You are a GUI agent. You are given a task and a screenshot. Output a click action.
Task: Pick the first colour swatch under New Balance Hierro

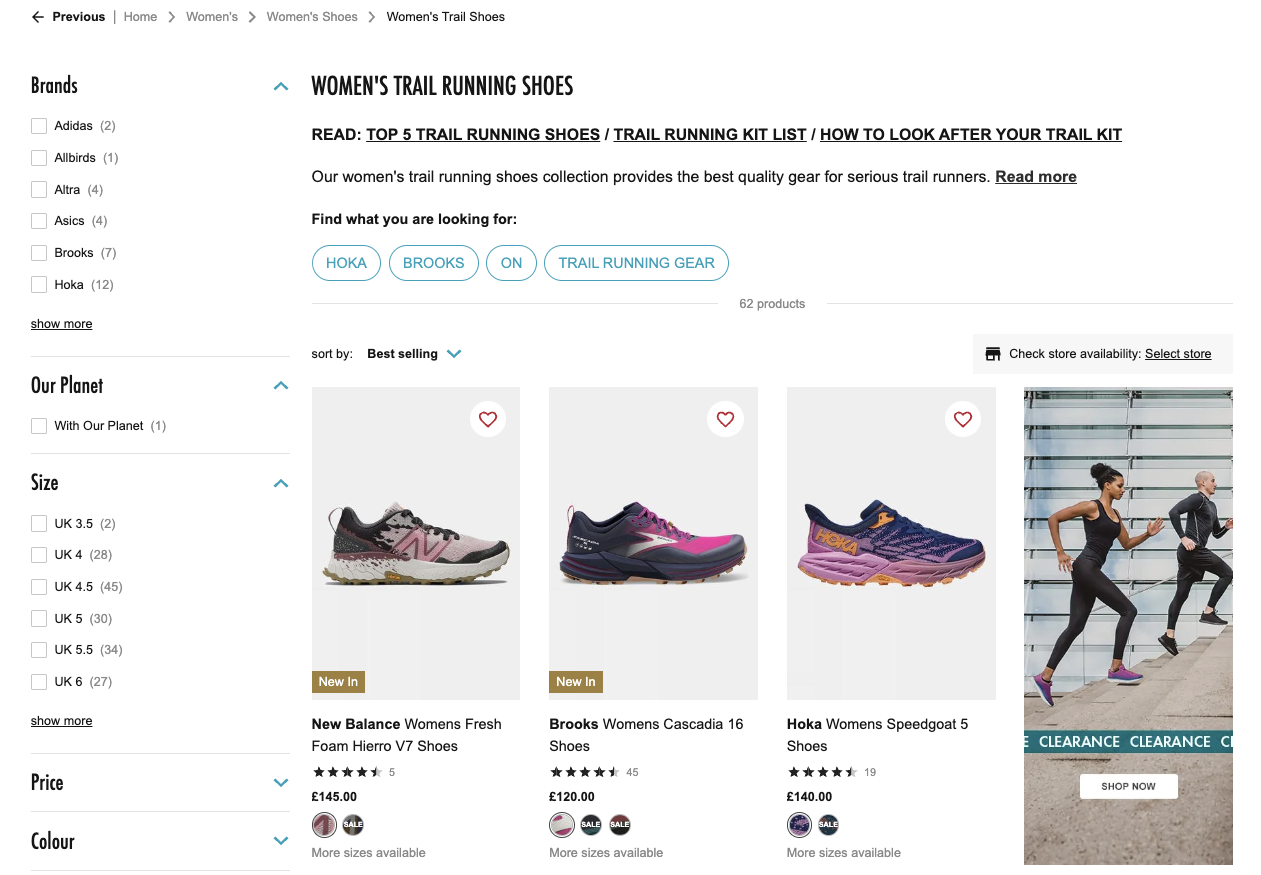(324, 825)
